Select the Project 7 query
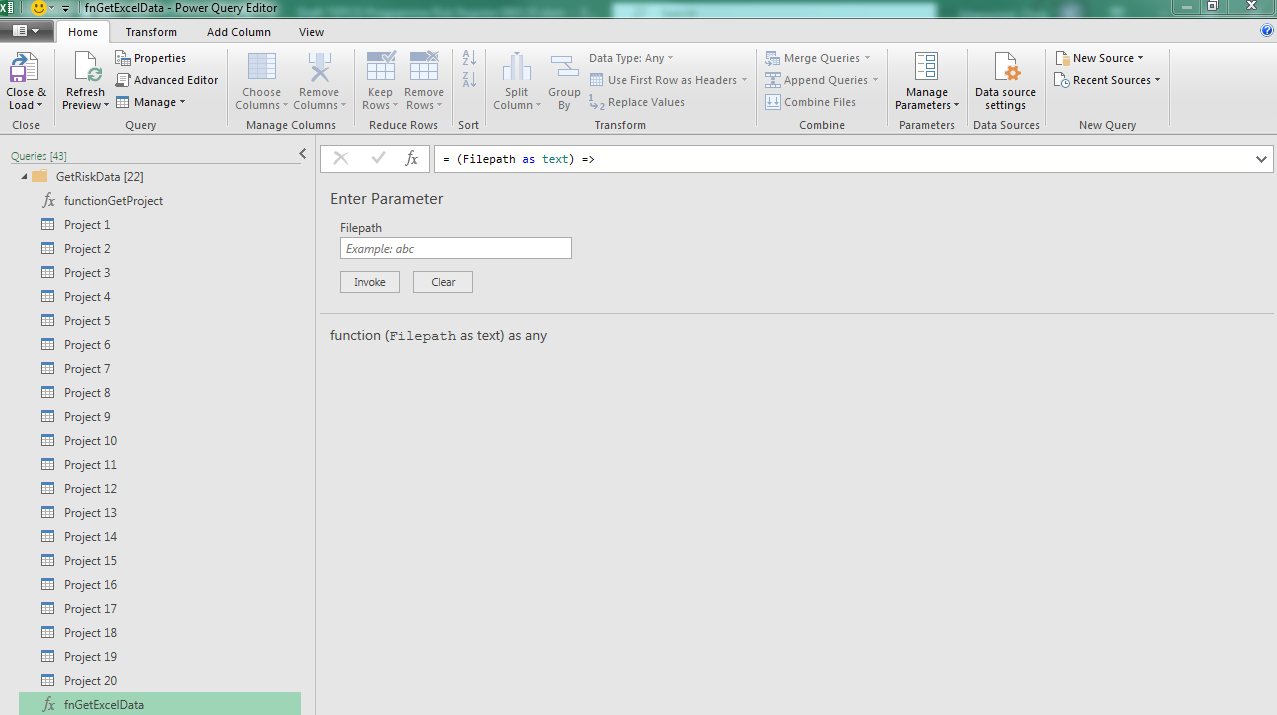1277x715 pixels. (x=160, y=369)
